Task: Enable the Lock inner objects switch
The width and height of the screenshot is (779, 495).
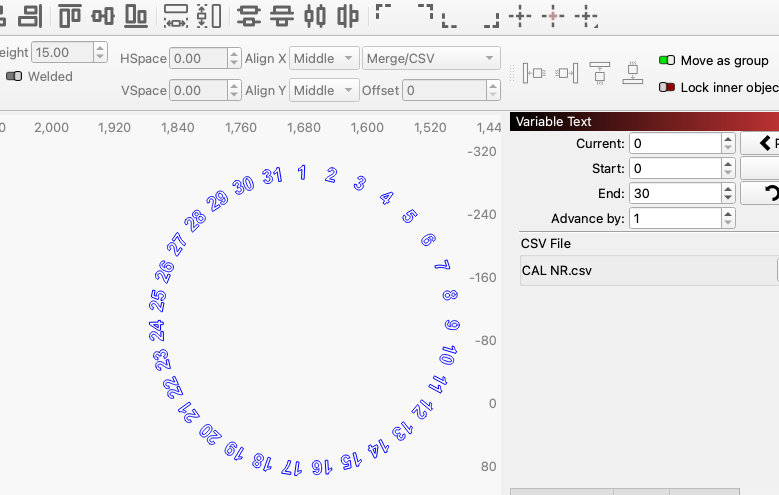Action: tap(667, 87)
